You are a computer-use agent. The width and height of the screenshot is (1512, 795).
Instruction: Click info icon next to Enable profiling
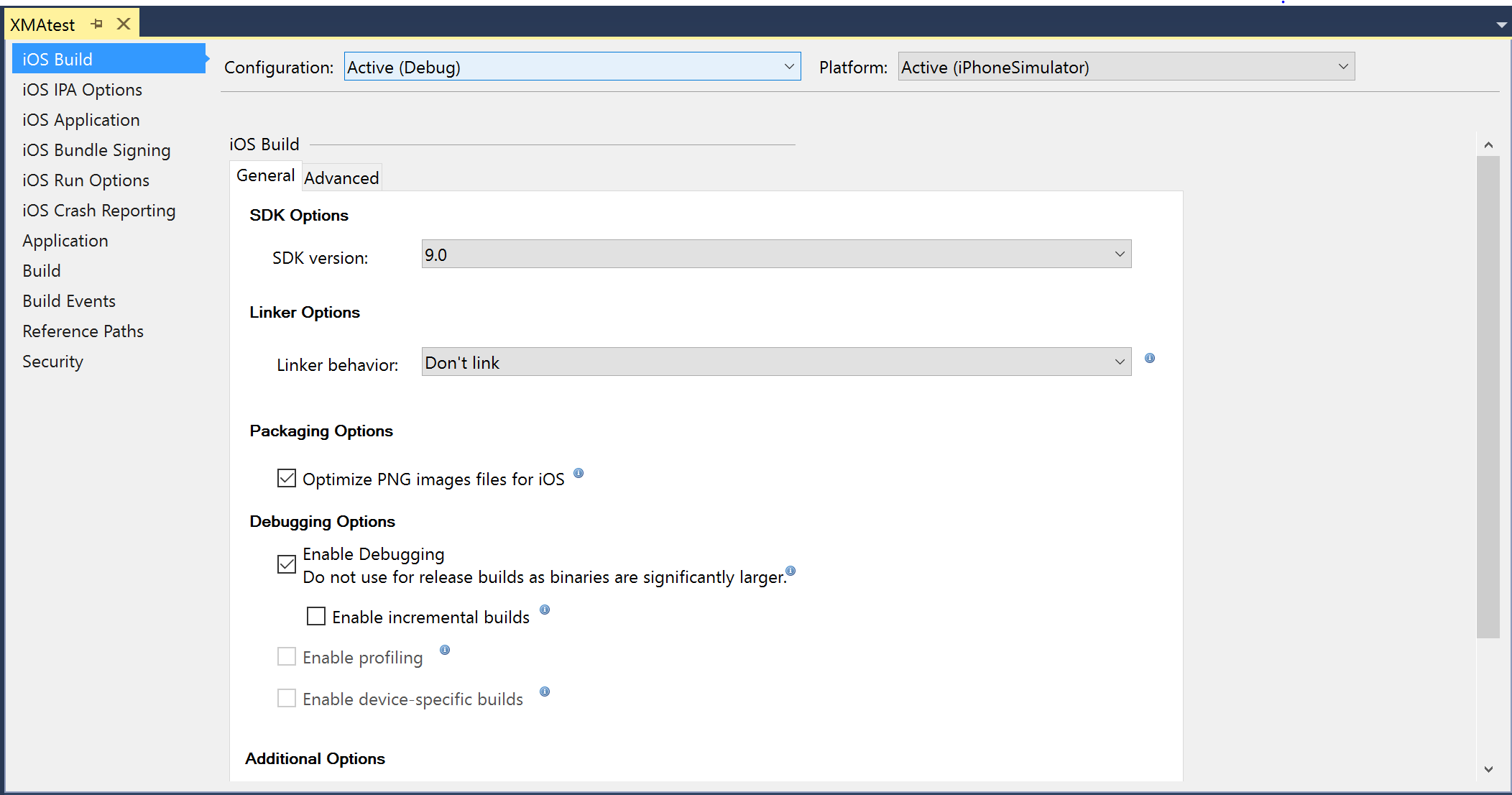[x=445, y=650]
